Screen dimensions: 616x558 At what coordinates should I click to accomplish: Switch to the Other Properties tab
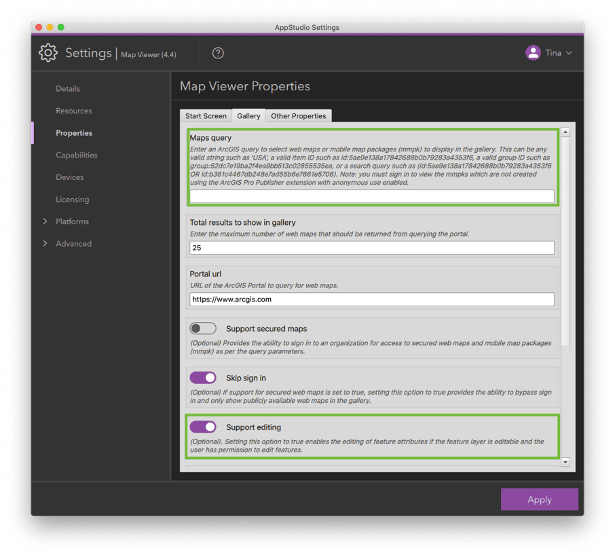coord(298,116)
